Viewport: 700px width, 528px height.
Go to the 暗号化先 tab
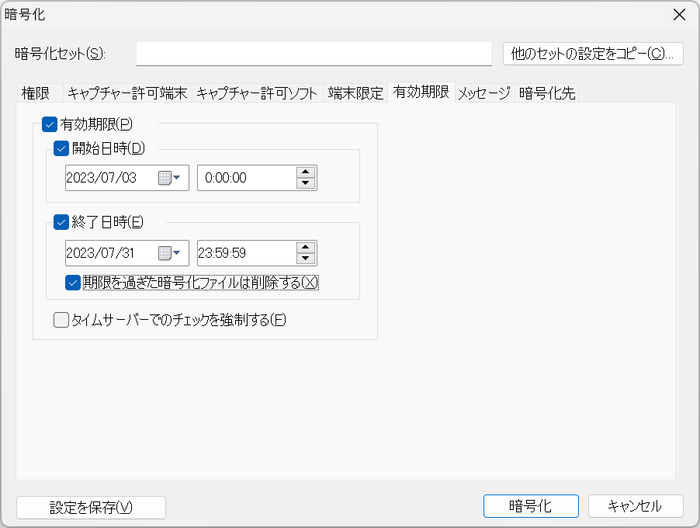[x=547, y=93]
